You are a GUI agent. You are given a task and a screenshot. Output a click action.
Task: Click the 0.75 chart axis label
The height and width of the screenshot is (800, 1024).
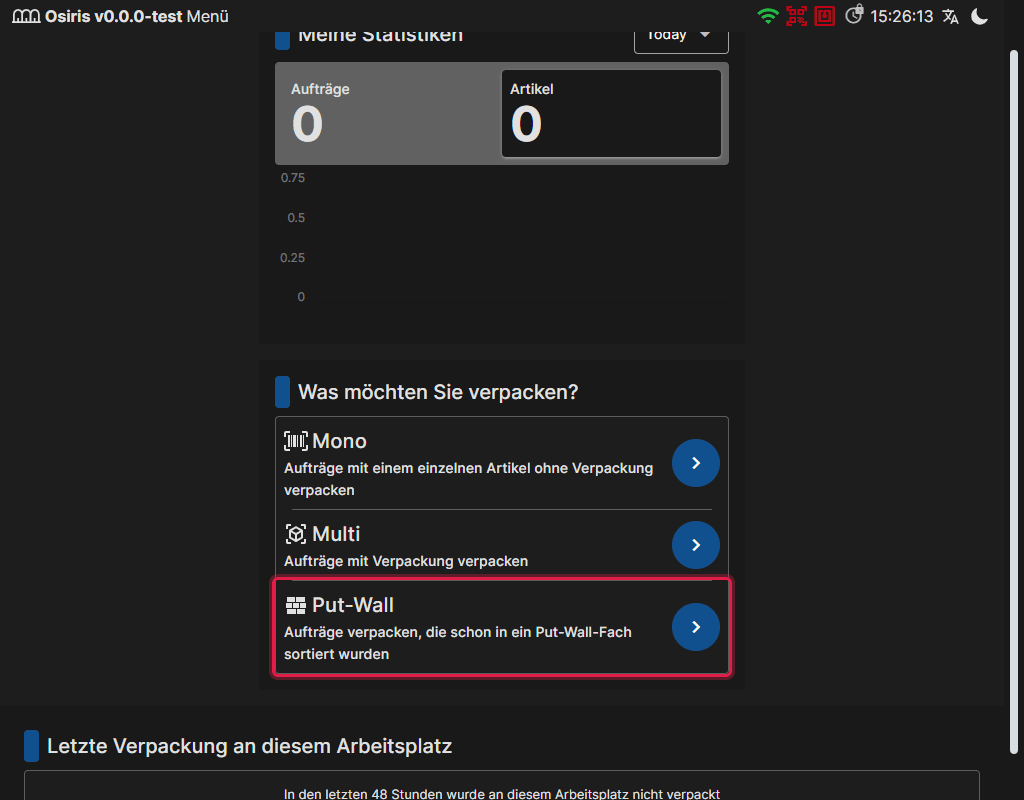coord(293,178)
